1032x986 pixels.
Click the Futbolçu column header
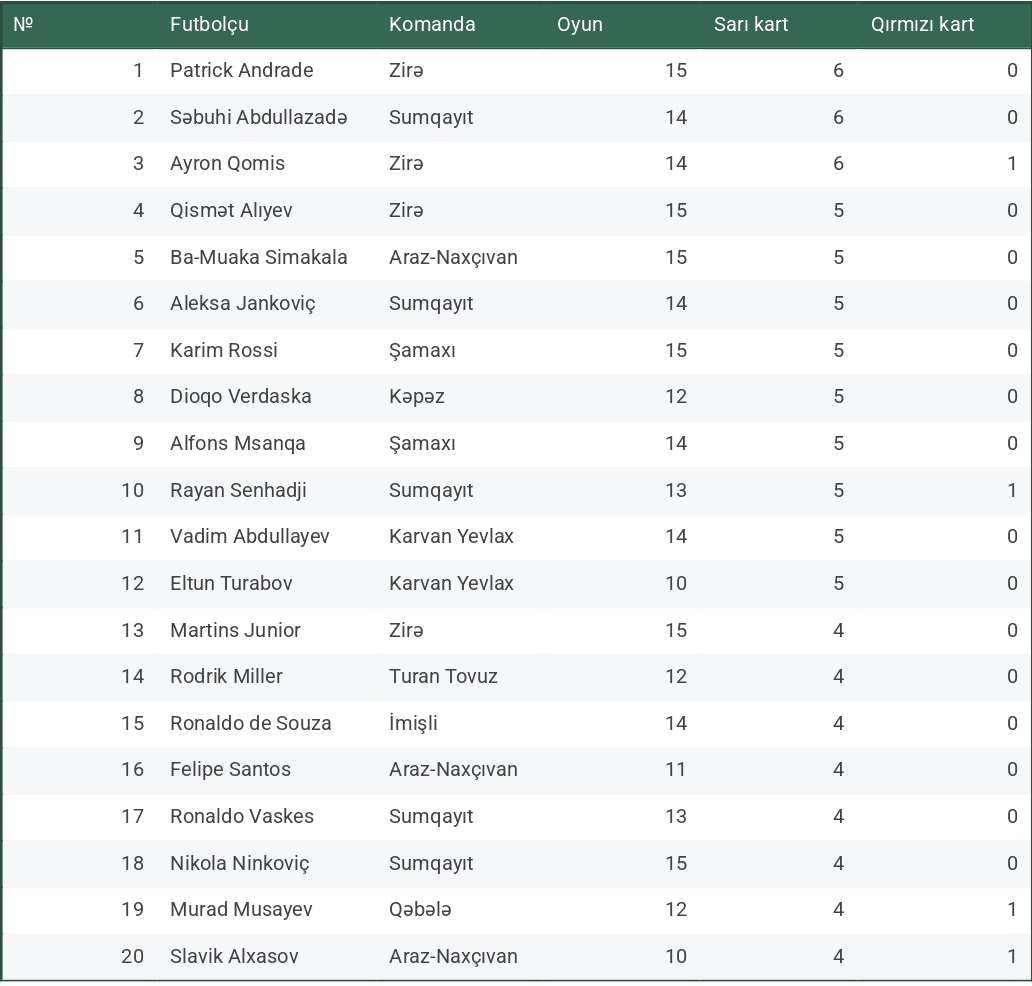(x=209, y=24)
